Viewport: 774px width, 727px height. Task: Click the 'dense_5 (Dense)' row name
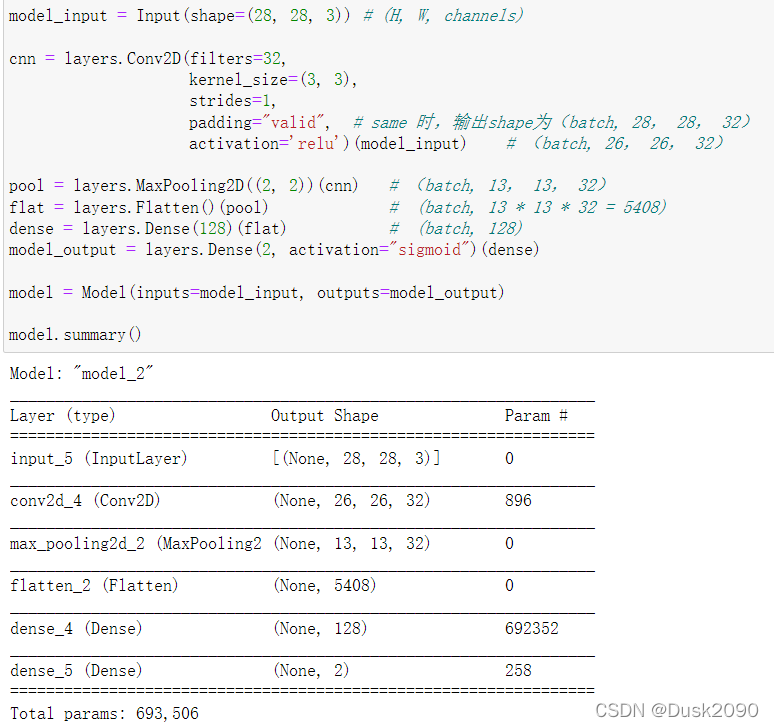(x=76, y=671)
